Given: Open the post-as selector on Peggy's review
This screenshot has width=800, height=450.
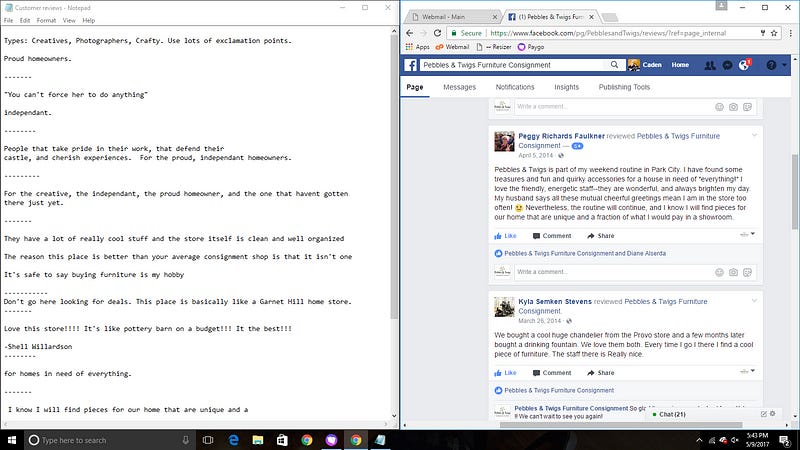Looking at the screenshot, I should tap(747, 234).
